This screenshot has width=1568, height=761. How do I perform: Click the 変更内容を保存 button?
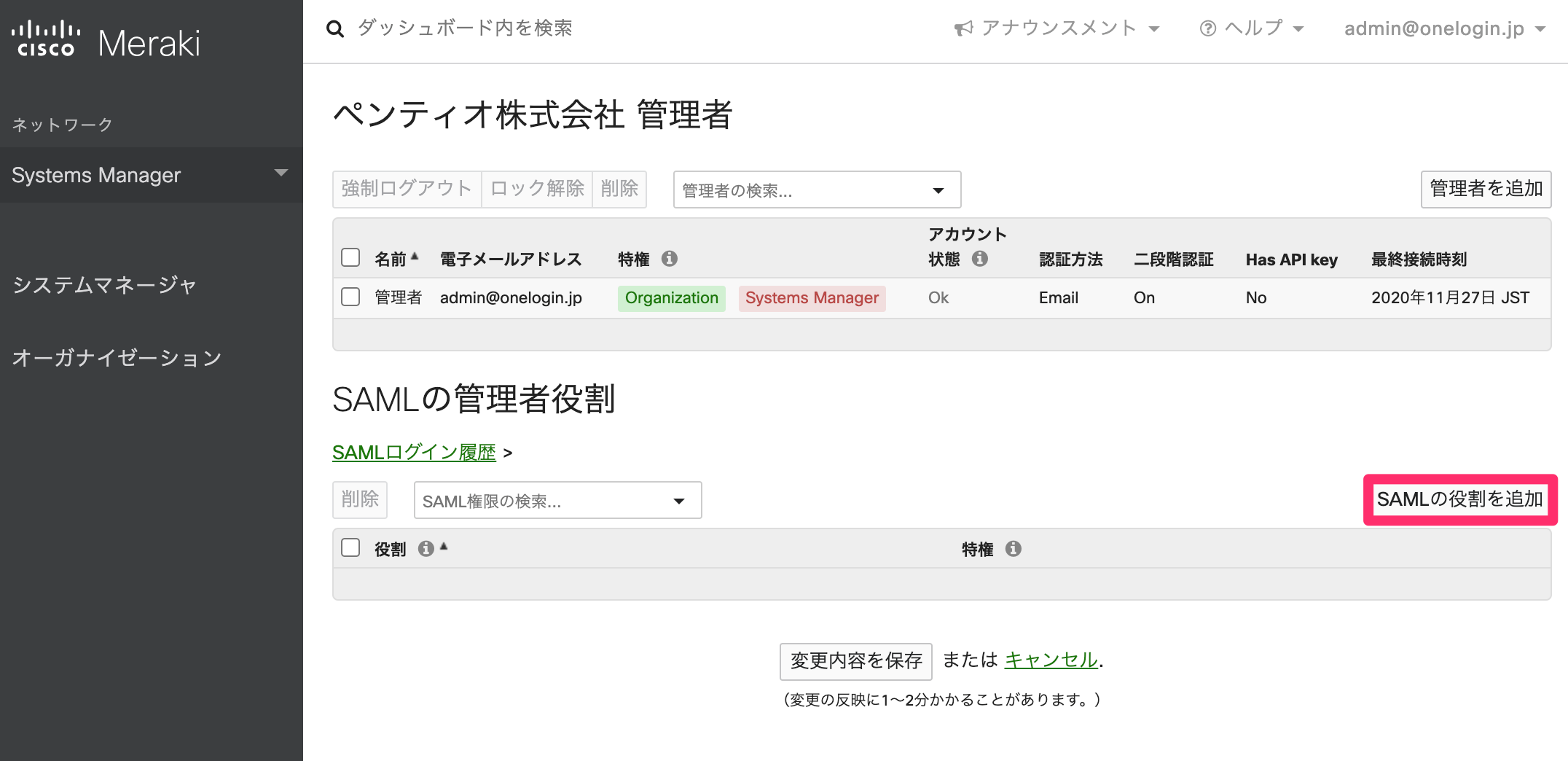pyautogui.click(x=856, y=661)
